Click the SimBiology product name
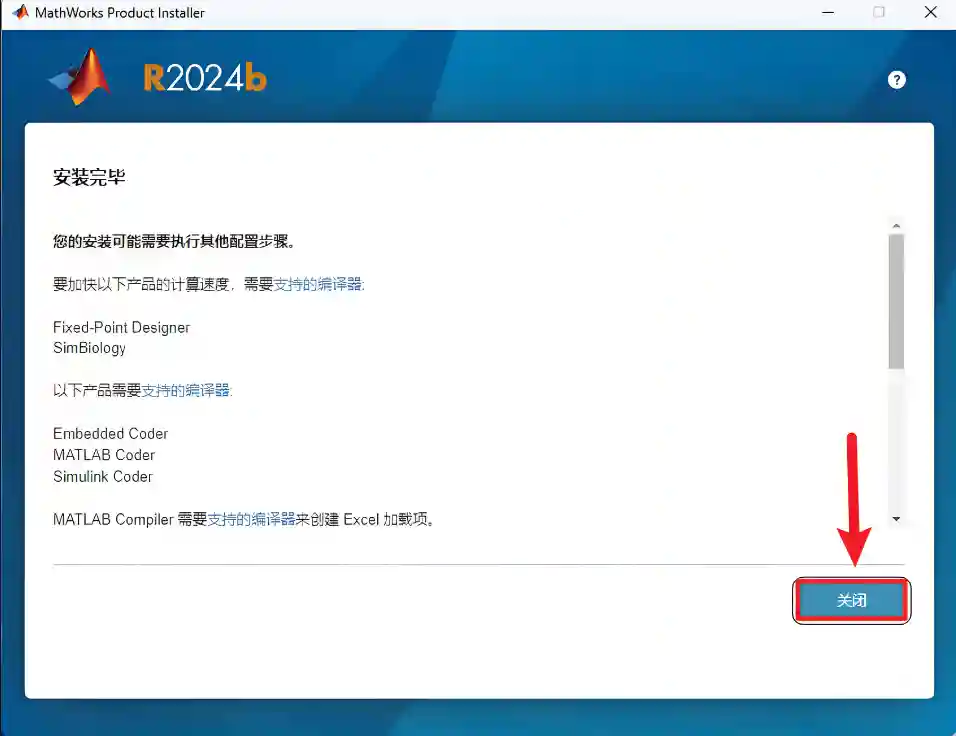 tap(89, 348)
